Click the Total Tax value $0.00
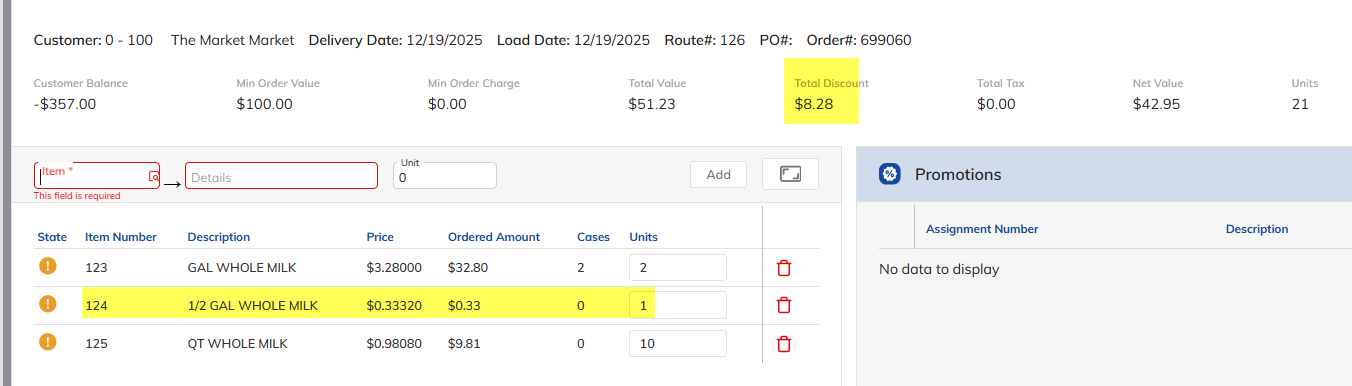Image resolution: width=1352 pixels, height=386 pixels. (996, 103)
